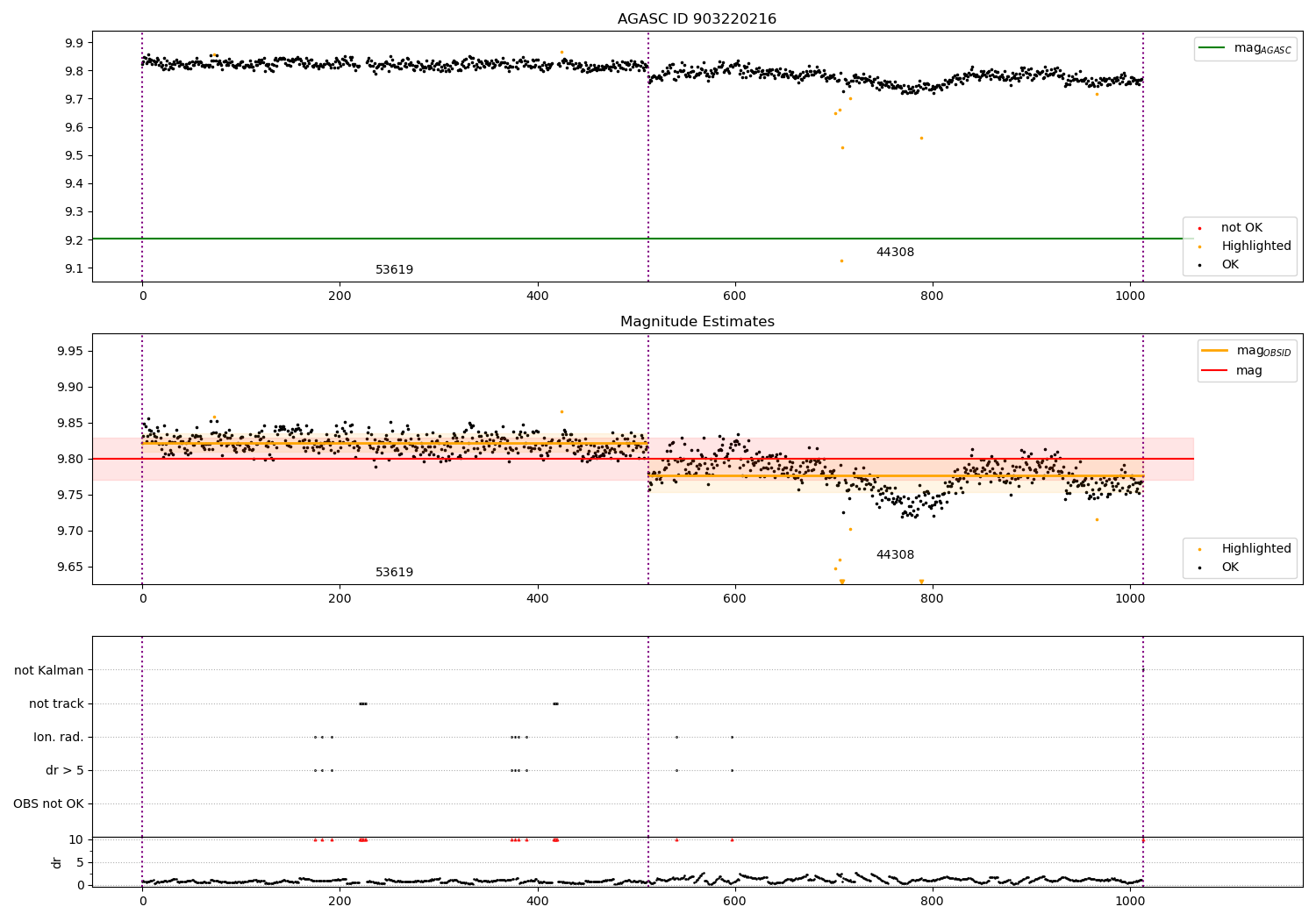1316x921 pixels.
Task: Click the 9.9 y-axis tick of top plot
Action: pyautogui.click(x=74, y=43)
